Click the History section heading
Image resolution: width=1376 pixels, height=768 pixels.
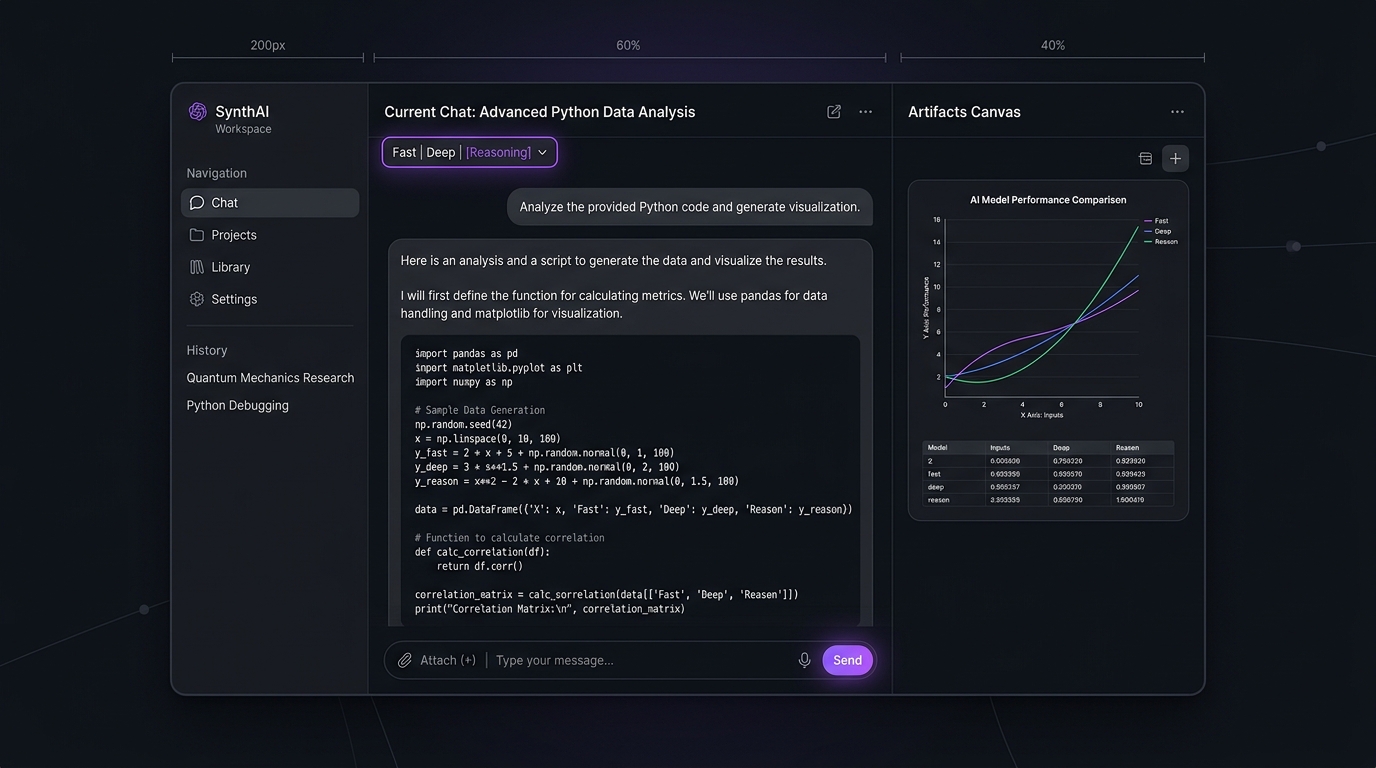pyautogui.click(x=207, y=350)
